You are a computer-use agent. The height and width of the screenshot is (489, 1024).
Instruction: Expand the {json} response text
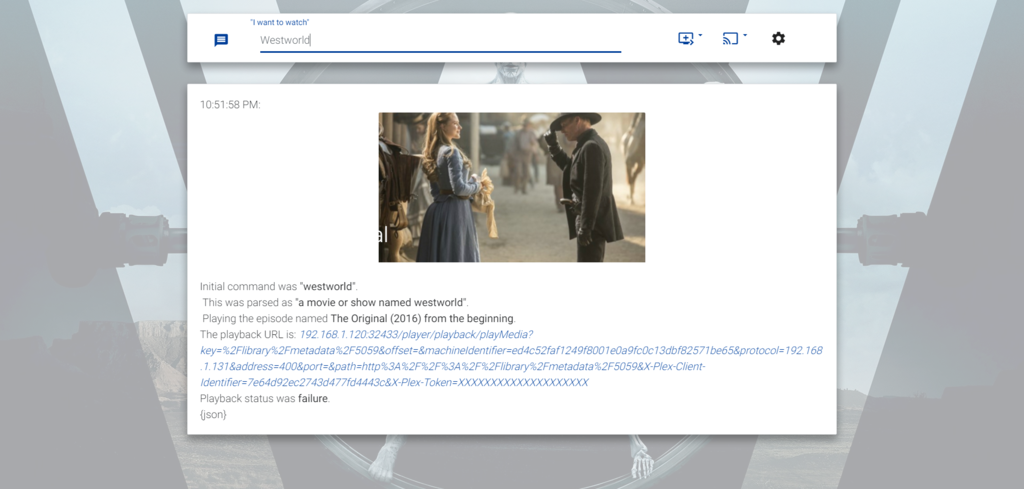click(x=214, y=415)
